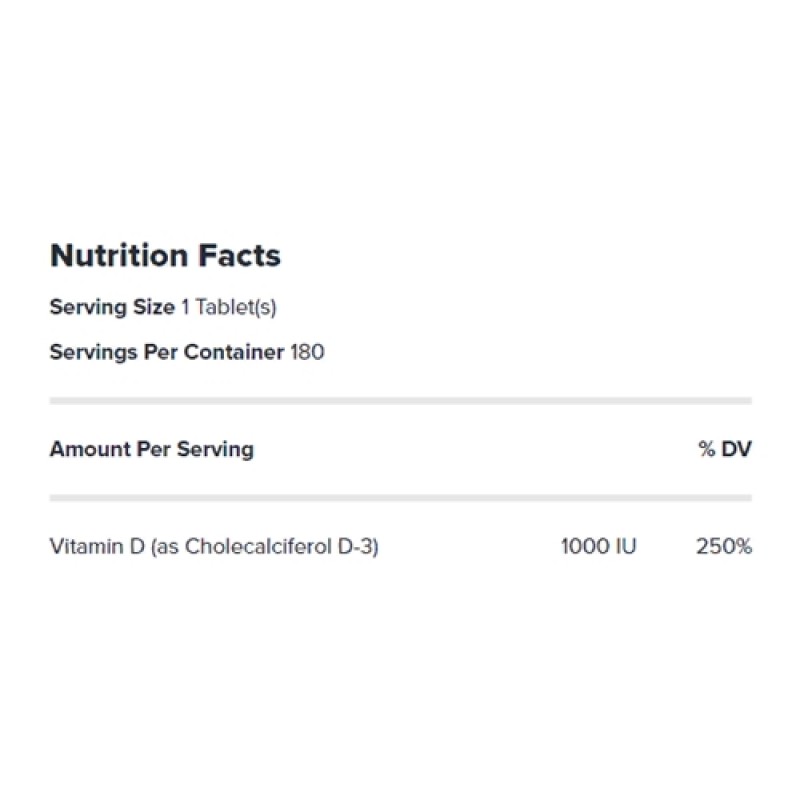Click the bold Serving Size label

coord(112,307)
